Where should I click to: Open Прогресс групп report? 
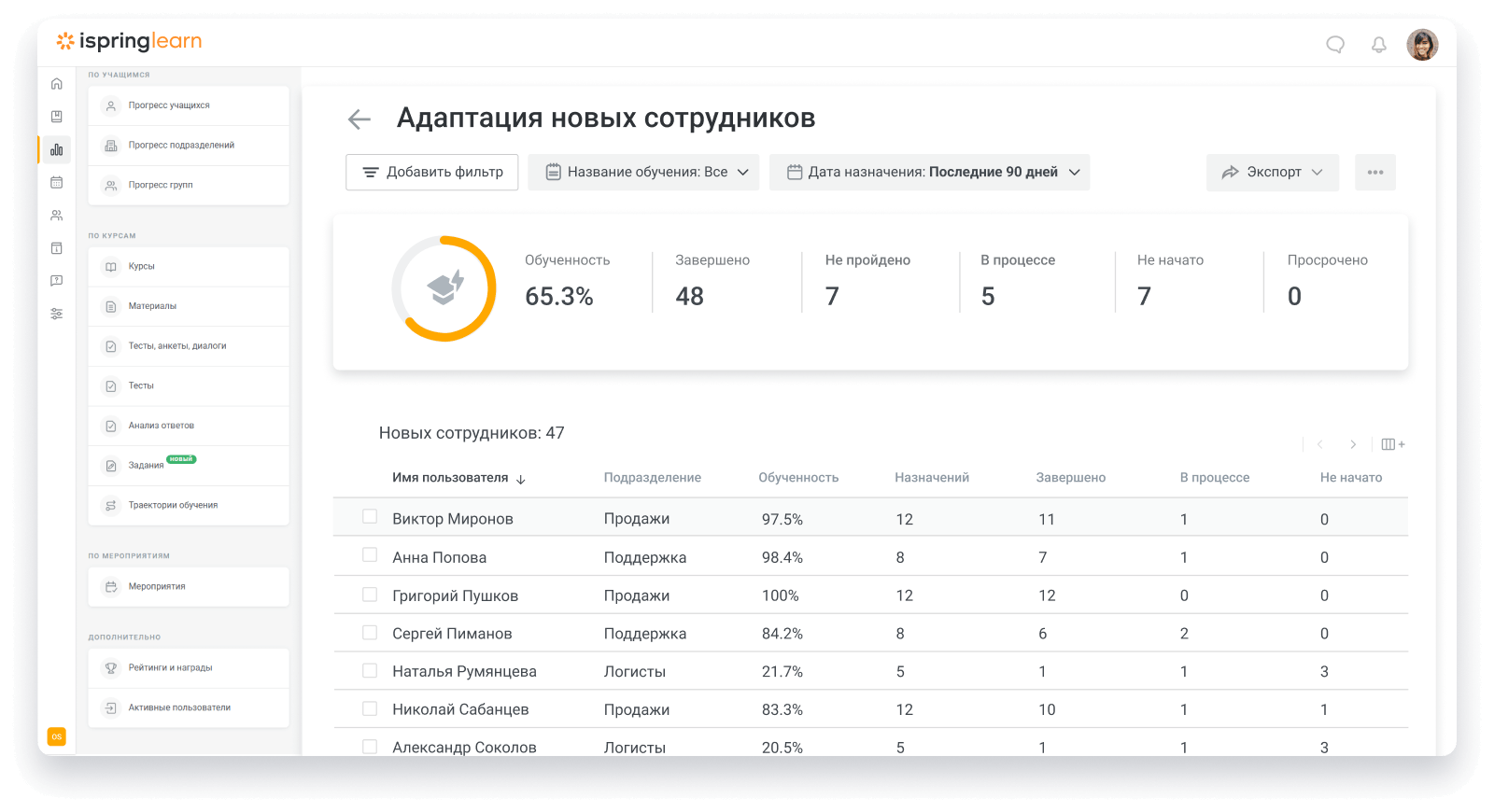coord(189,185)
